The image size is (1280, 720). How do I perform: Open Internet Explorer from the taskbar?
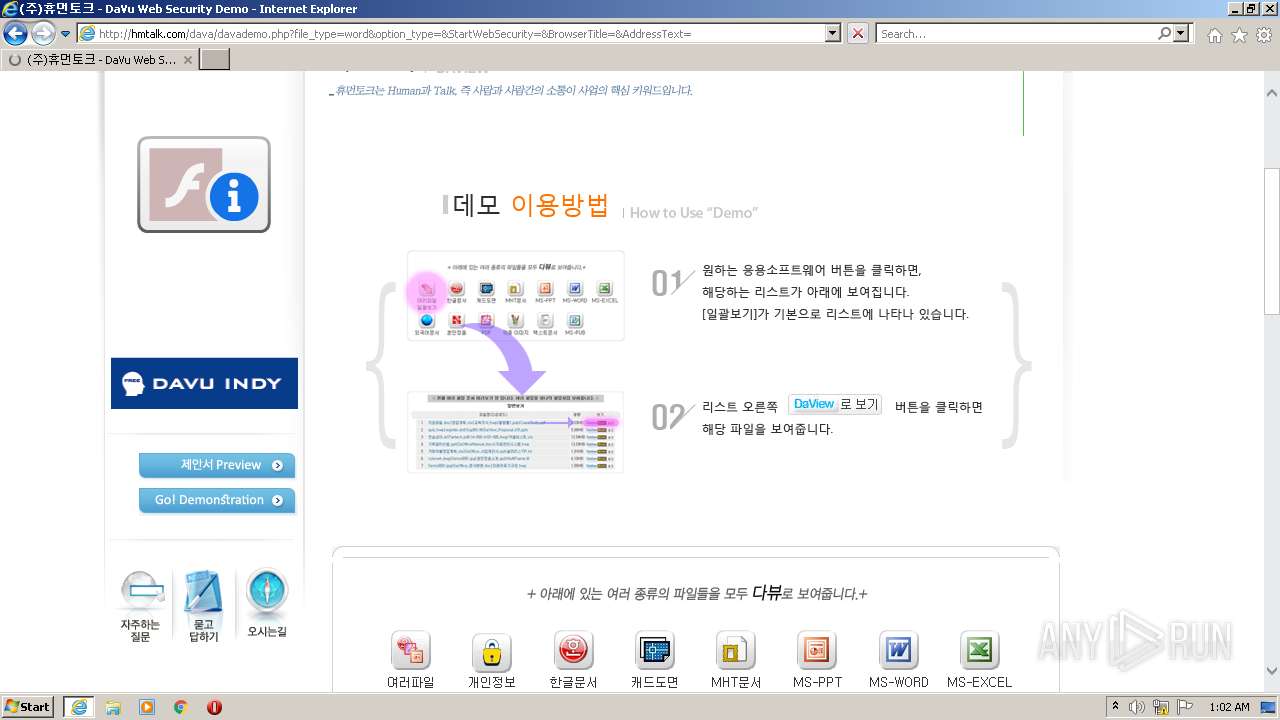78,706
